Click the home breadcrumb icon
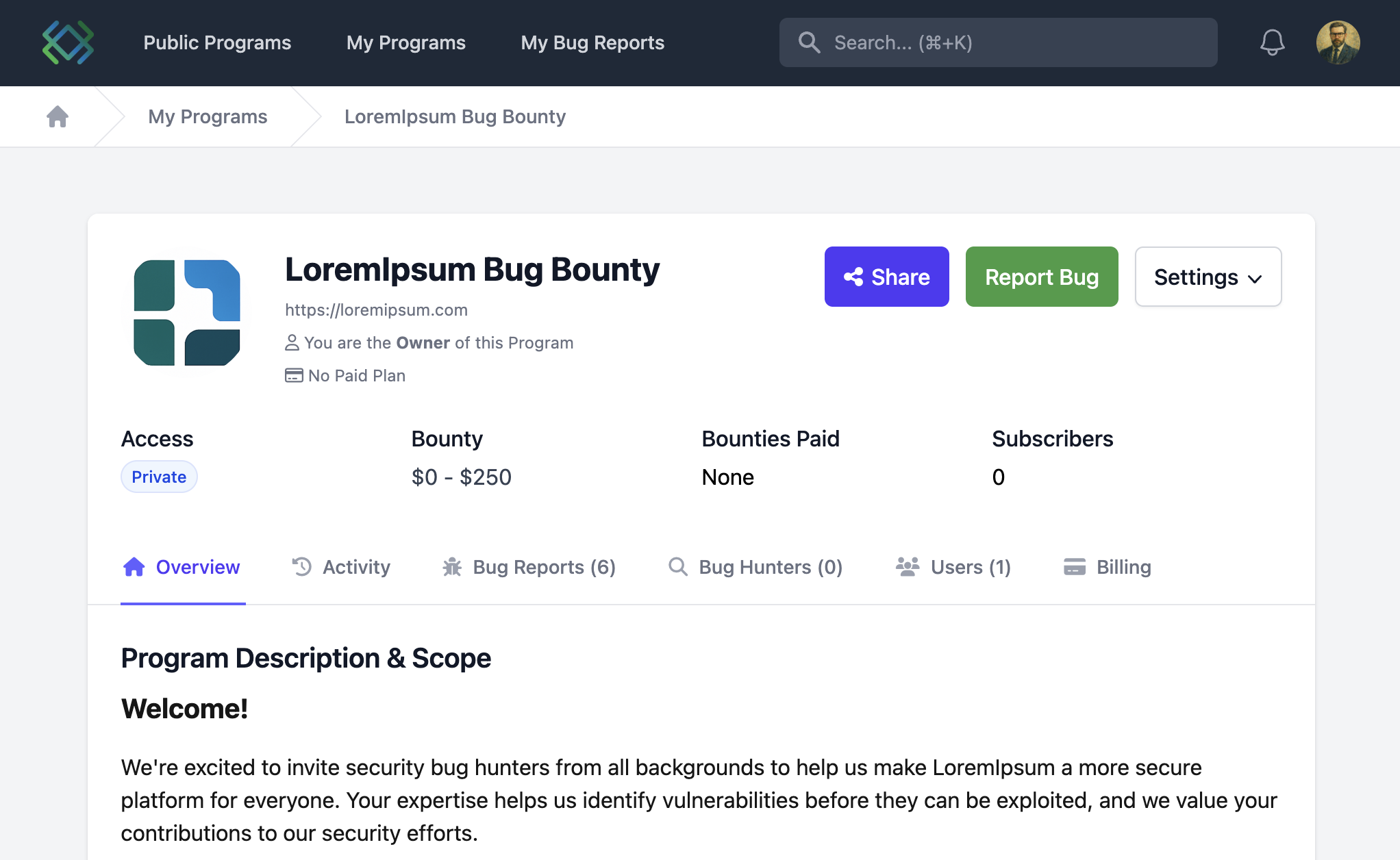 coord(58,116)
